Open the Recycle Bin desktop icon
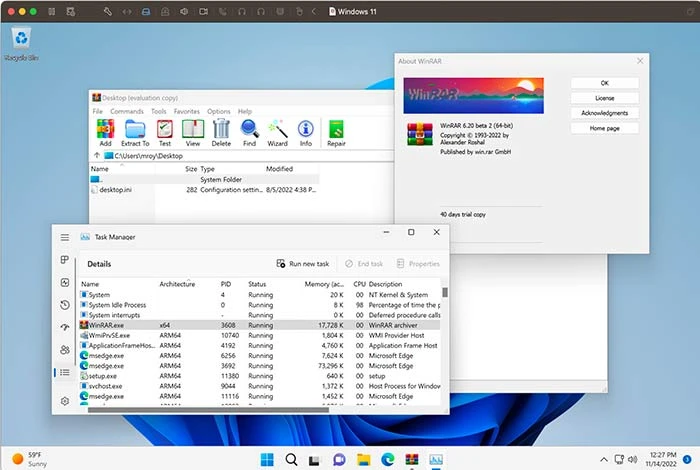Image resolution: width=700 pixels, height=470 pixels. tap(21, 44)
